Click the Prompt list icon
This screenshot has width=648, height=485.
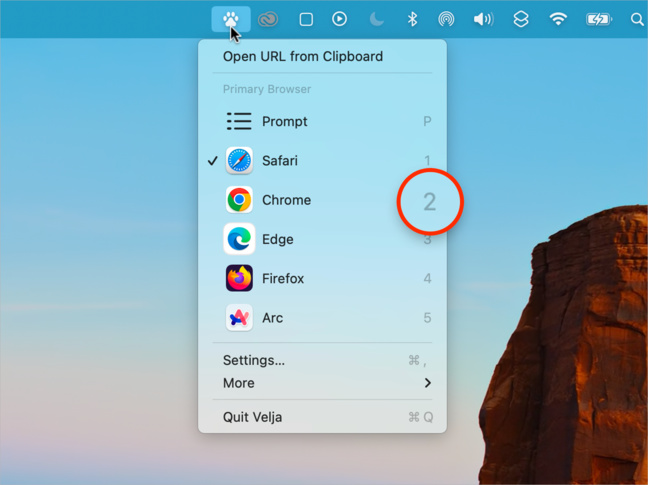click(239, 121)
